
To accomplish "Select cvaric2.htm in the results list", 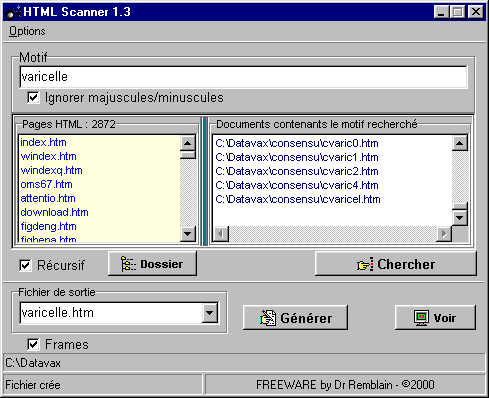I will [297, 171].
